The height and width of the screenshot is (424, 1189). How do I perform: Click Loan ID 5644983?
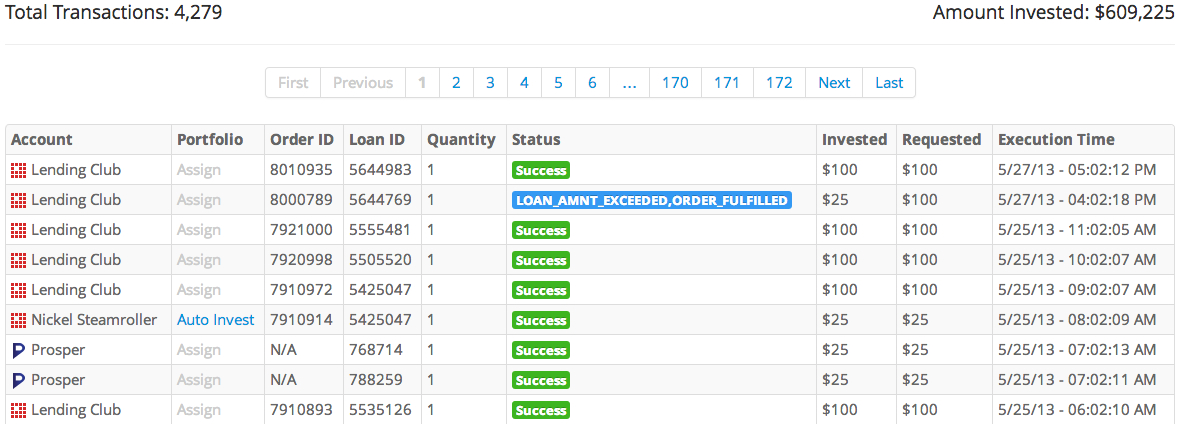coord(380,170)
